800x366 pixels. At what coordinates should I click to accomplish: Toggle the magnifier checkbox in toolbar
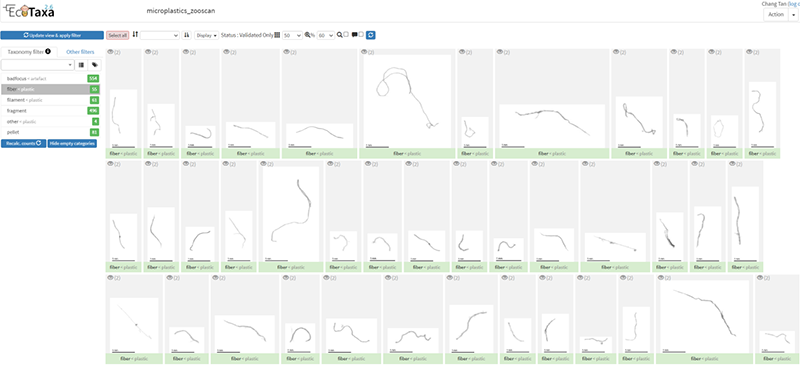click(x=346, y=35)
